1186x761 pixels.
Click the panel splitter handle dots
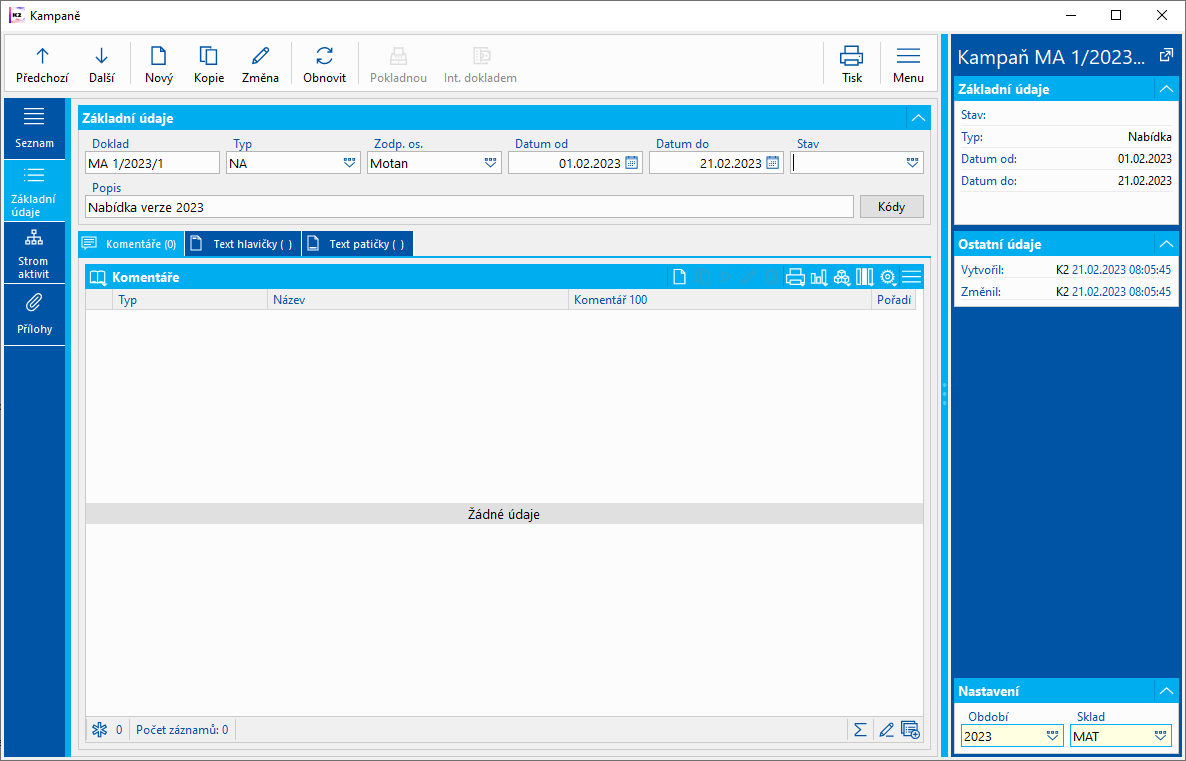[x=944, y=394]
